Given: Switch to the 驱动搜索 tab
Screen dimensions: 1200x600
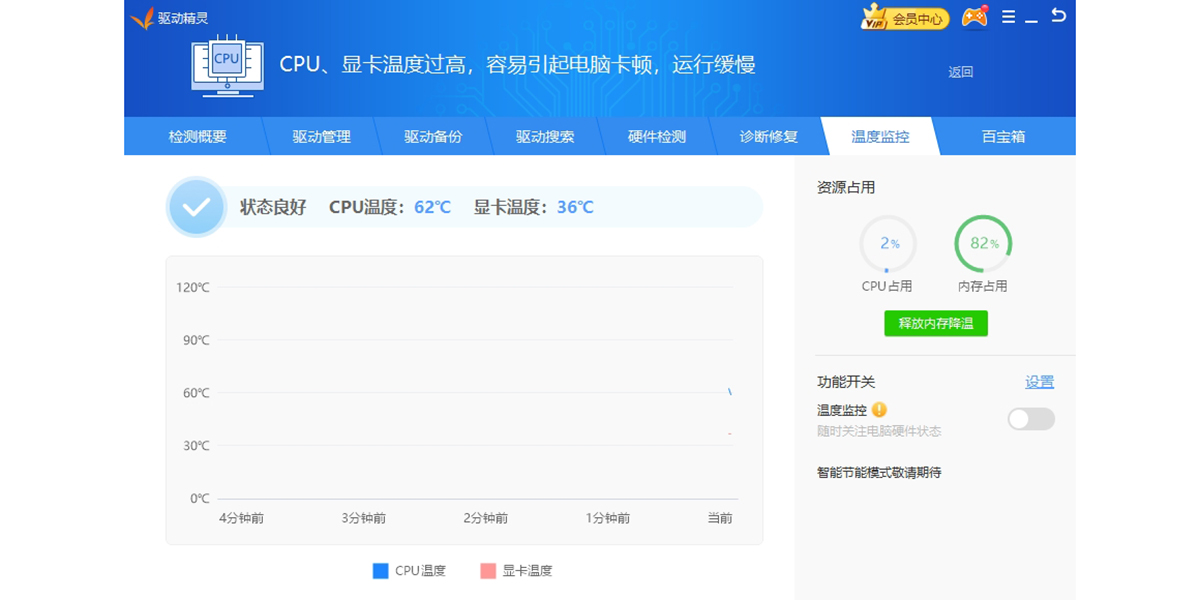Looking at the screenshot, I should coord(545,137).
